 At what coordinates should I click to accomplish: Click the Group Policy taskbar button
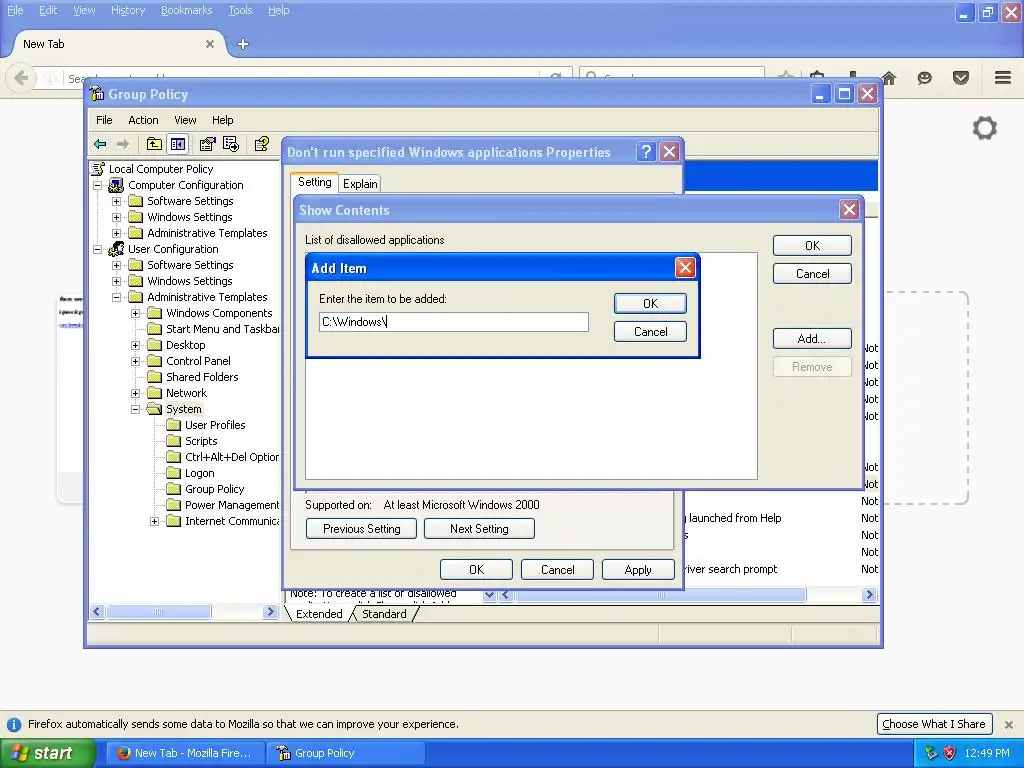point(346,753)
